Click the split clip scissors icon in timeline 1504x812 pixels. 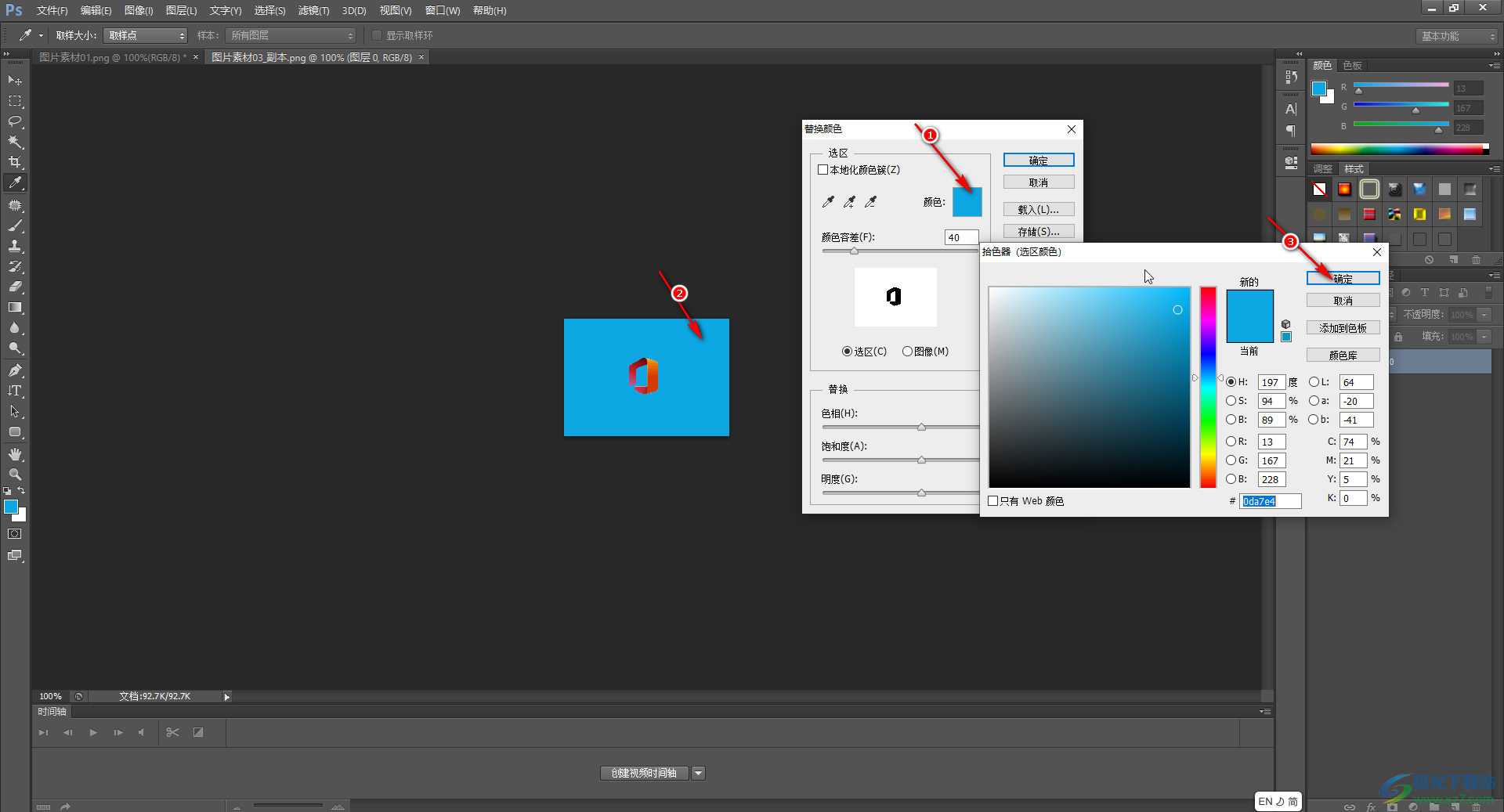click(x=173, y=733)
